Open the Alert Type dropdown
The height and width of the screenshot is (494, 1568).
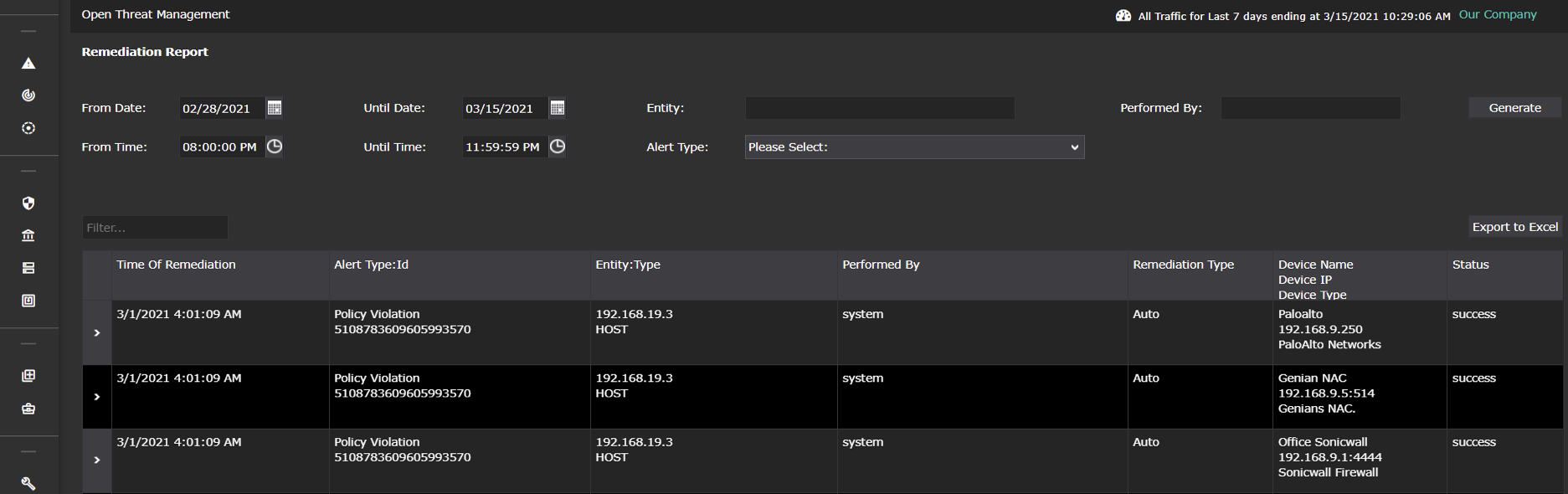click(x=914, y=147)
